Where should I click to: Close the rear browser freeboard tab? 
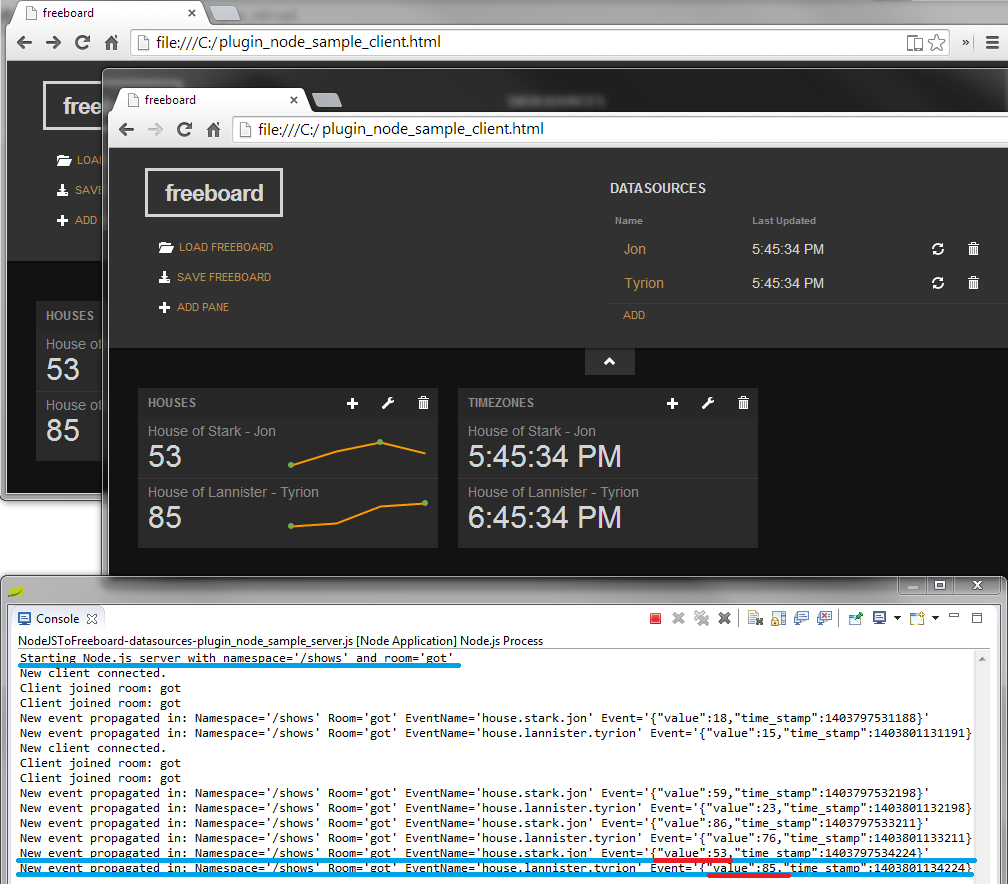coord(192,13)
